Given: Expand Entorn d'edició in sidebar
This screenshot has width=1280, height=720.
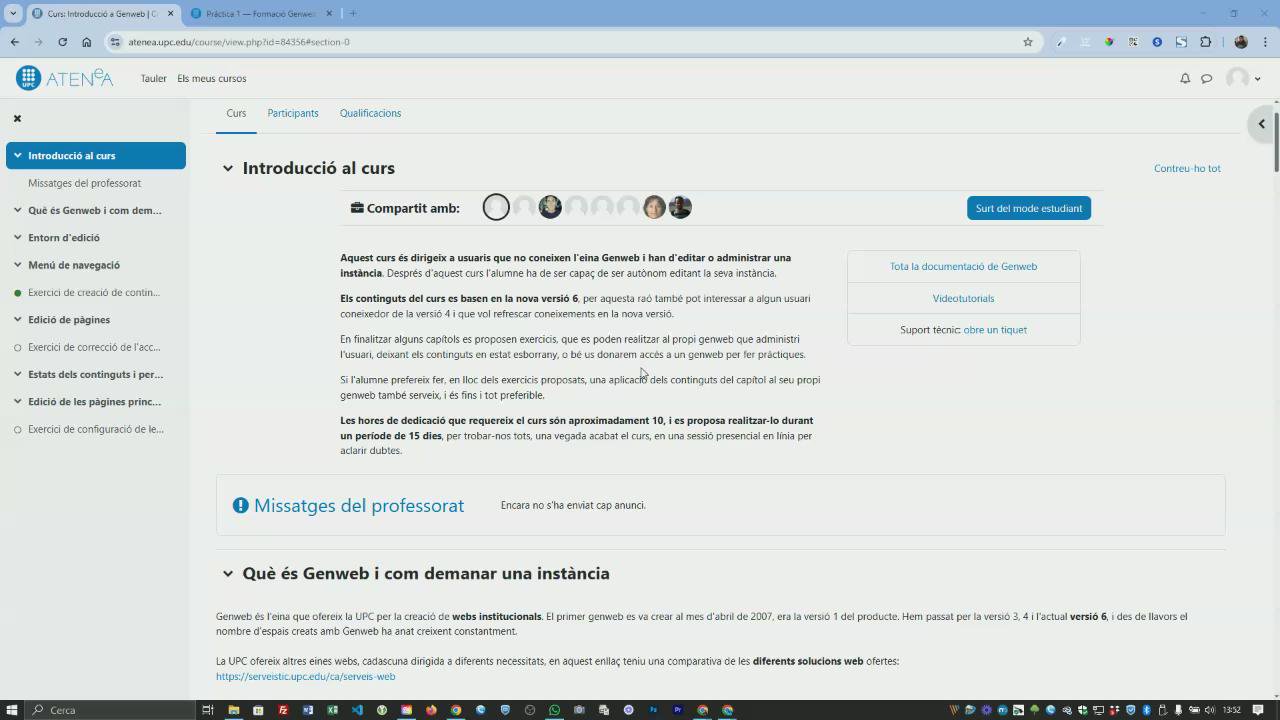Looking at the screenshot, I should tap(17, 237).
